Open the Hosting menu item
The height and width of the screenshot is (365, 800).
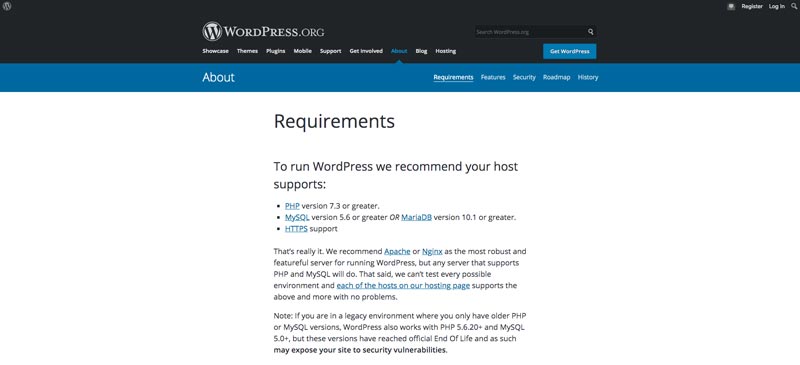(x=445, y=51)
